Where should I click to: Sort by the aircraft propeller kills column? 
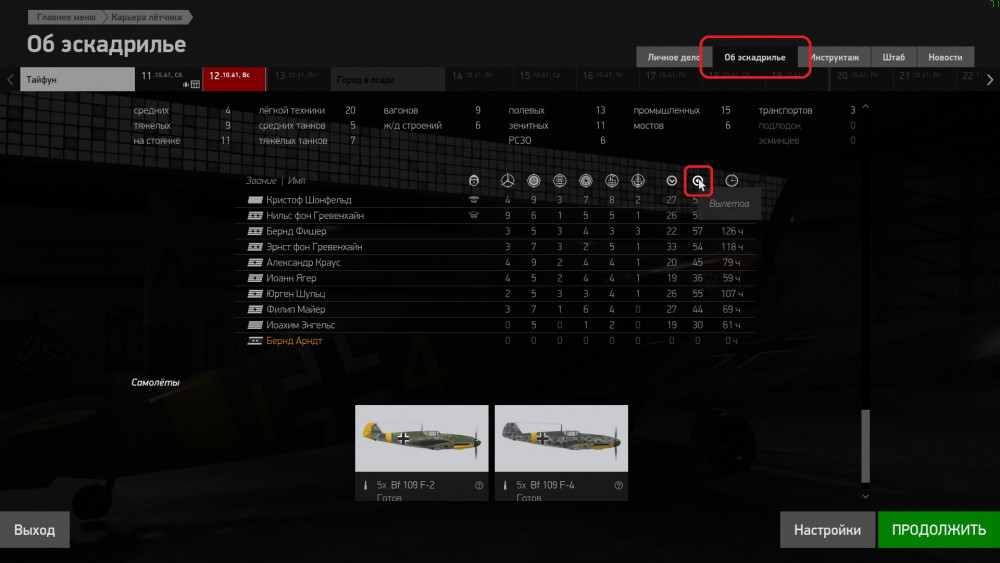[x=508, y=180]
